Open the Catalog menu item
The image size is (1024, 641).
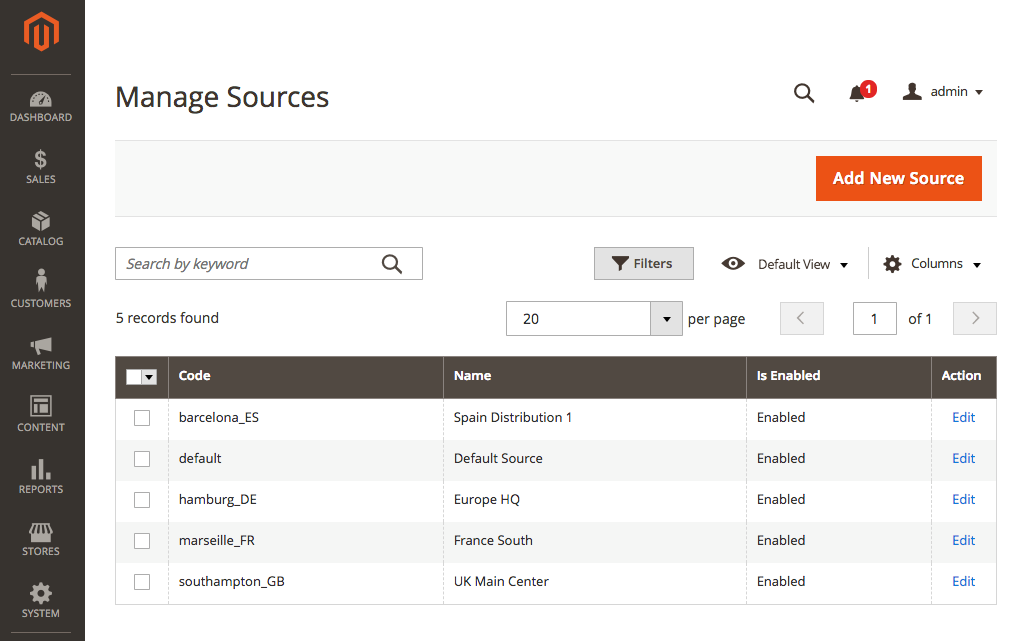41,222
